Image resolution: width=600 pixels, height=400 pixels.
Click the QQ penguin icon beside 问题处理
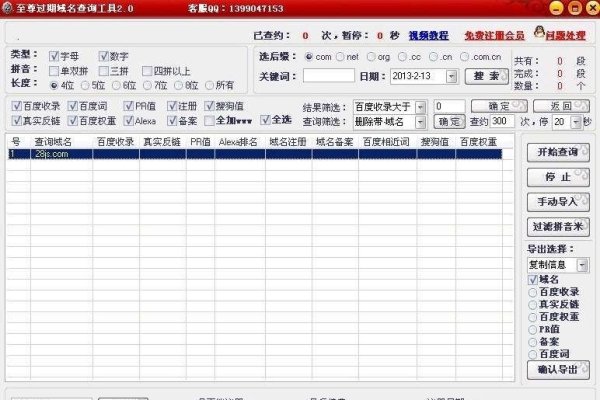[x=539, y=32]
